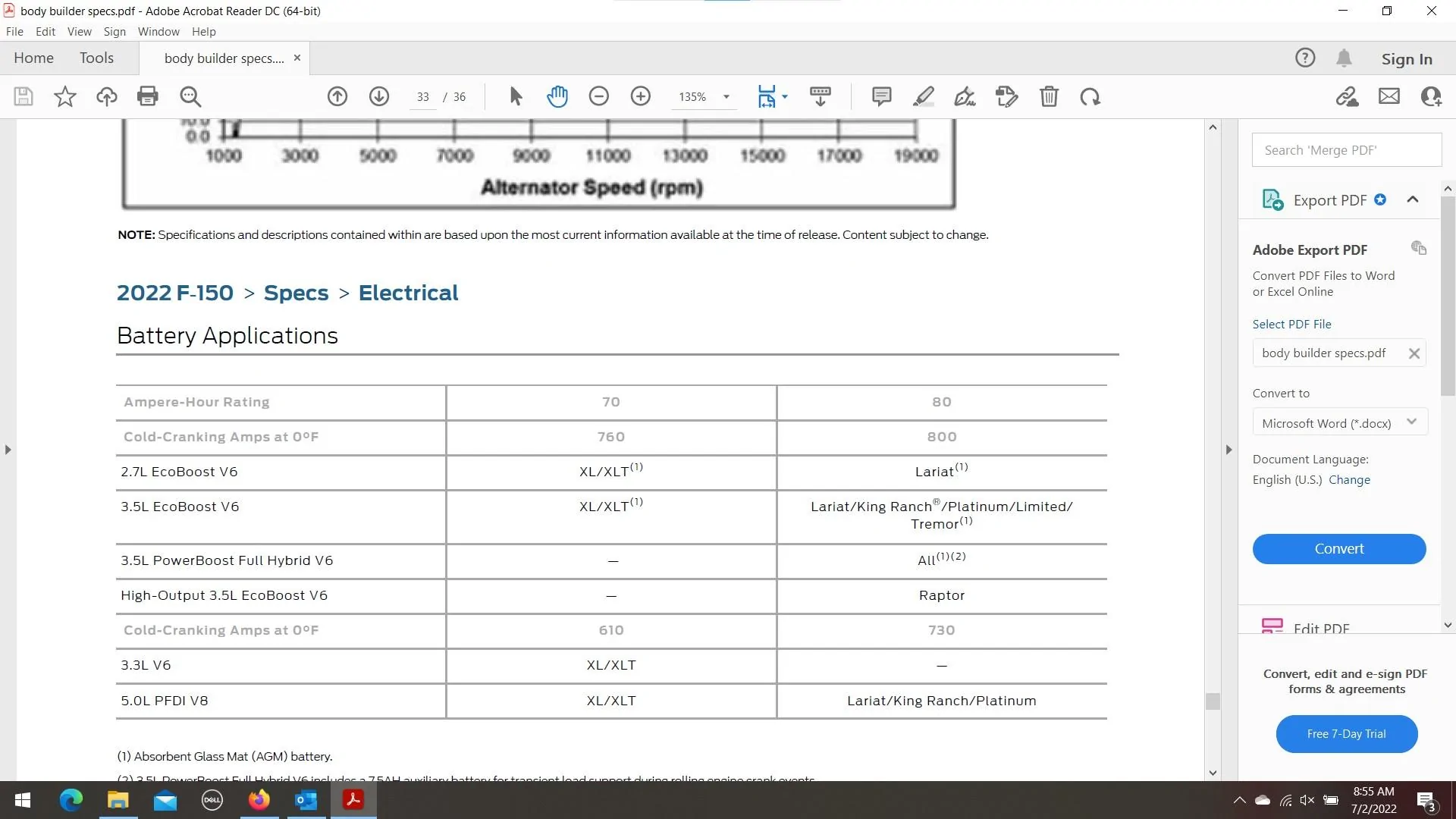
Task: Collapse the Export PDF panel
Action: 1413,199
